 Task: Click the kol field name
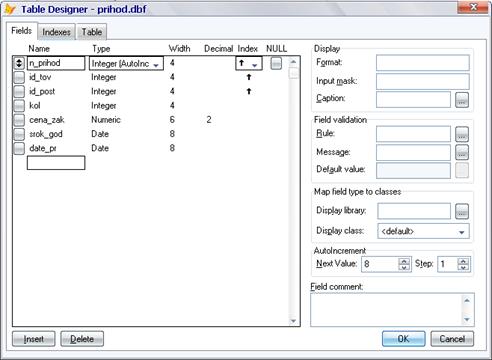coord(35,106)
